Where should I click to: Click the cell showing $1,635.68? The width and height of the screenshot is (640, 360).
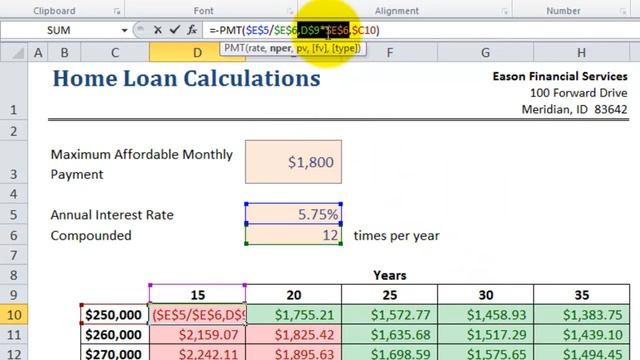(x=389, y=335)
